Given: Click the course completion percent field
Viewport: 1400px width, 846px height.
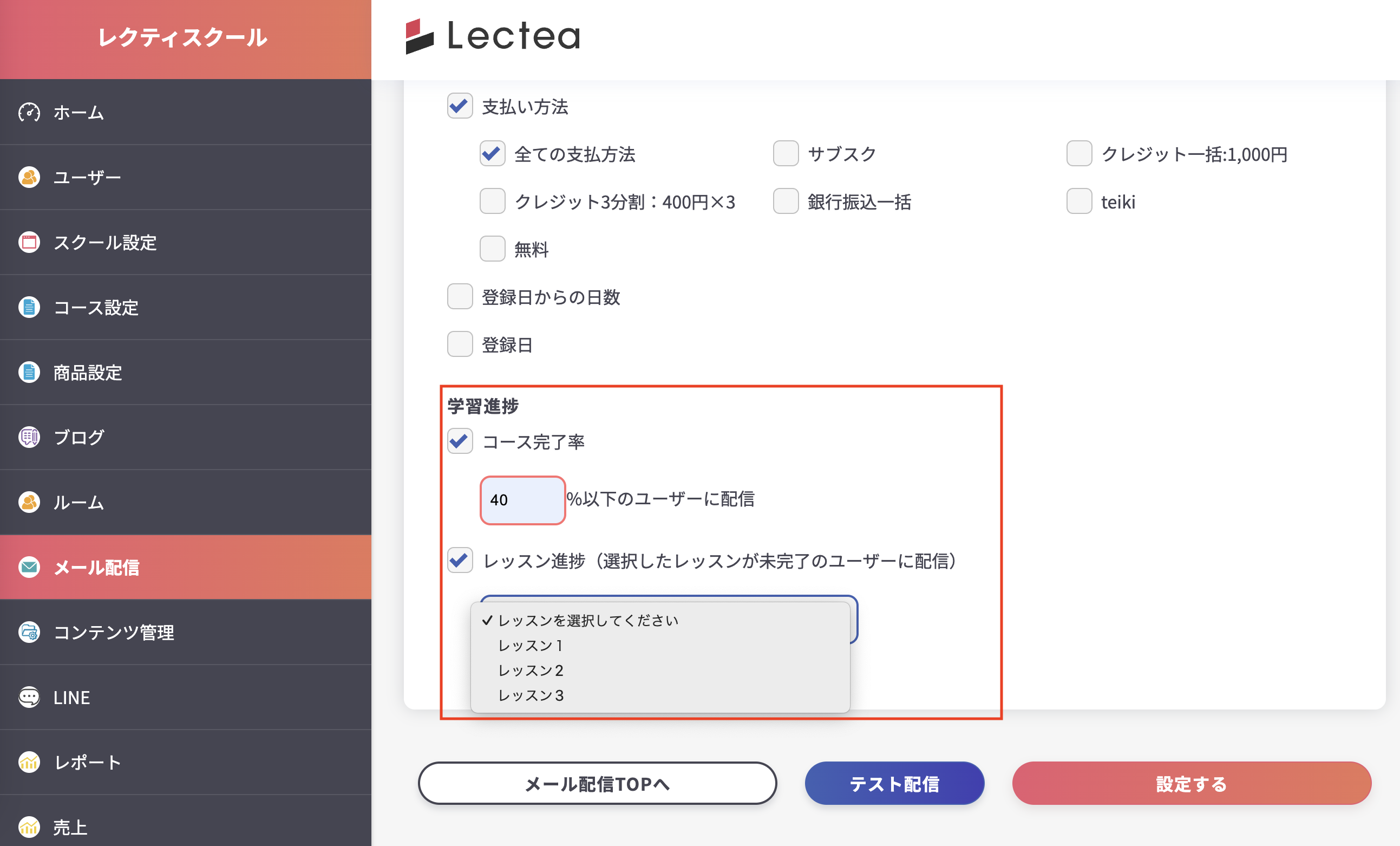Looking at the screenshot, I should pos(522,500).
